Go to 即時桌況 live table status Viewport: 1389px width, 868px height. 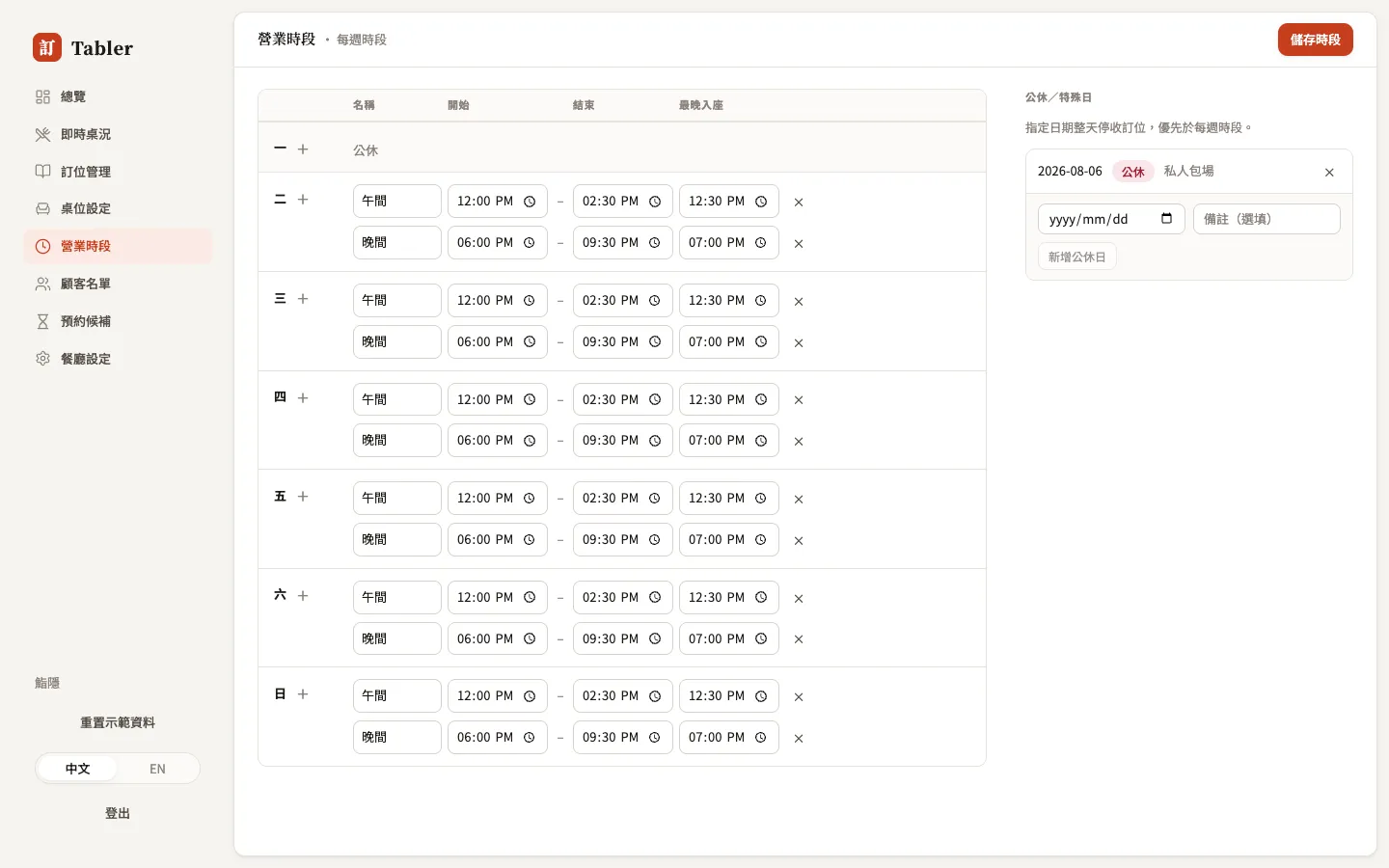(x=118, y=134)
